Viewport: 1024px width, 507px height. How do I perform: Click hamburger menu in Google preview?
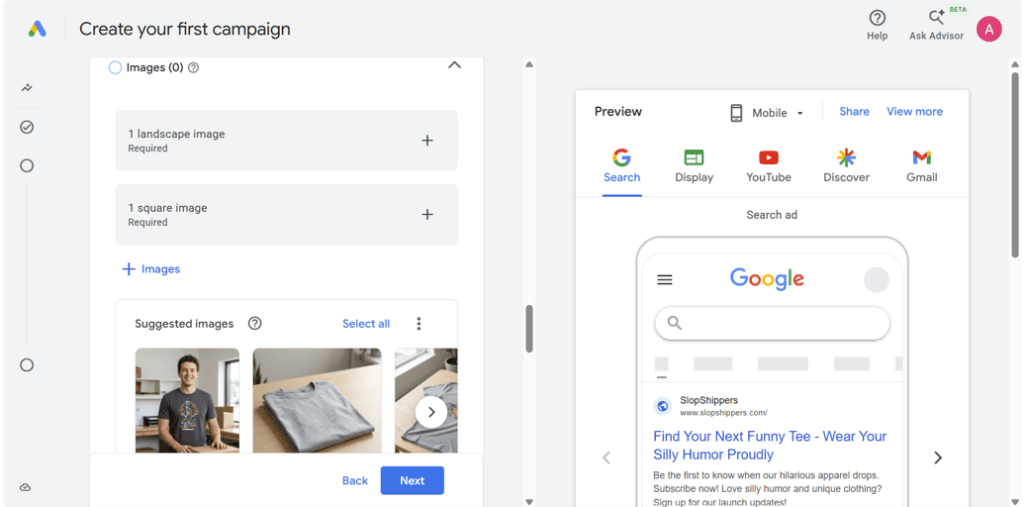(665, 280)
